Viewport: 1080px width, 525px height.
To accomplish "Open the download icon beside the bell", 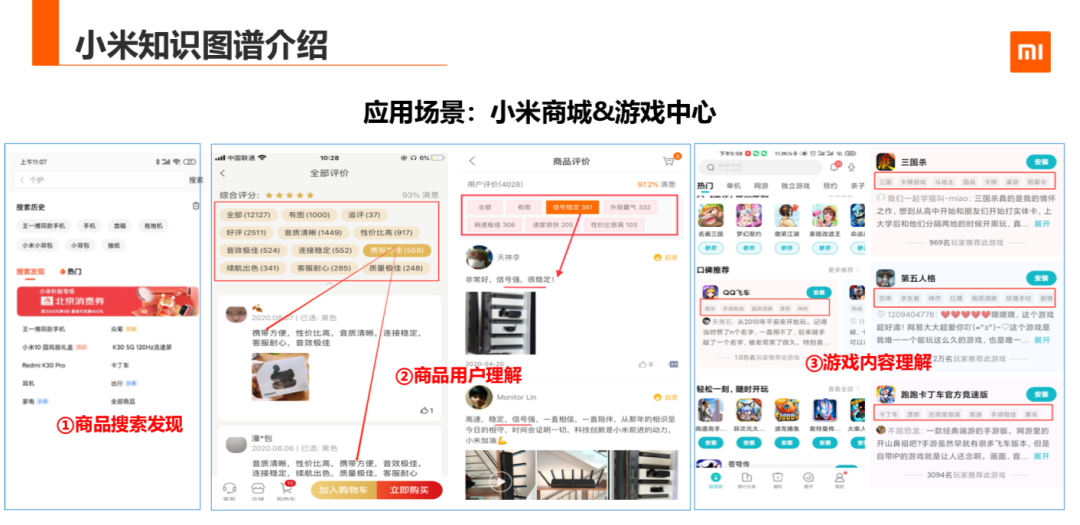I will [851, 167].
